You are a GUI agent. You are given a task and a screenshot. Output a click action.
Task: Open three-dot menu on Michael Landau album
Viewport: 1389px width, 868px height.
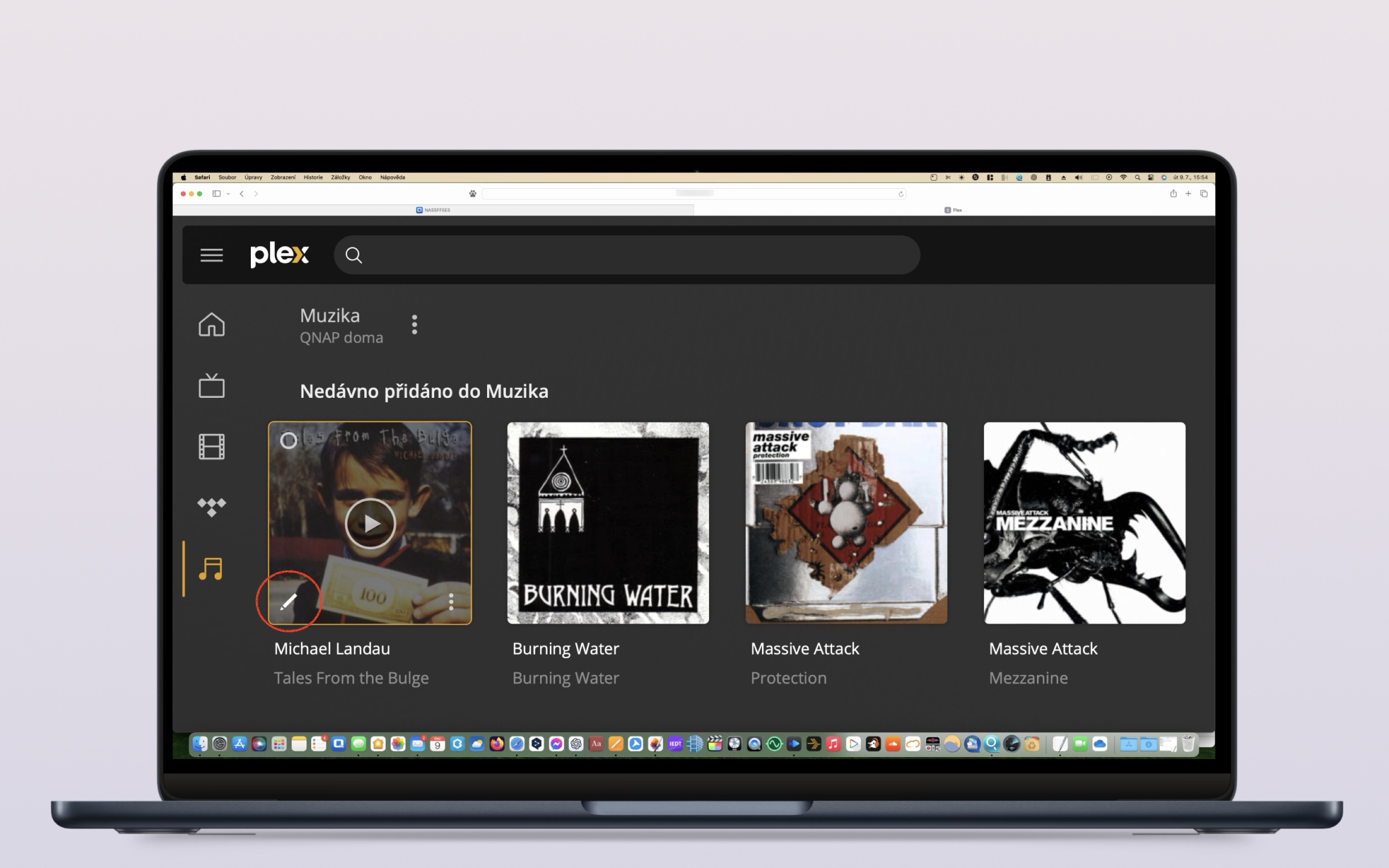pyautogui.click(x=451, y=601)
